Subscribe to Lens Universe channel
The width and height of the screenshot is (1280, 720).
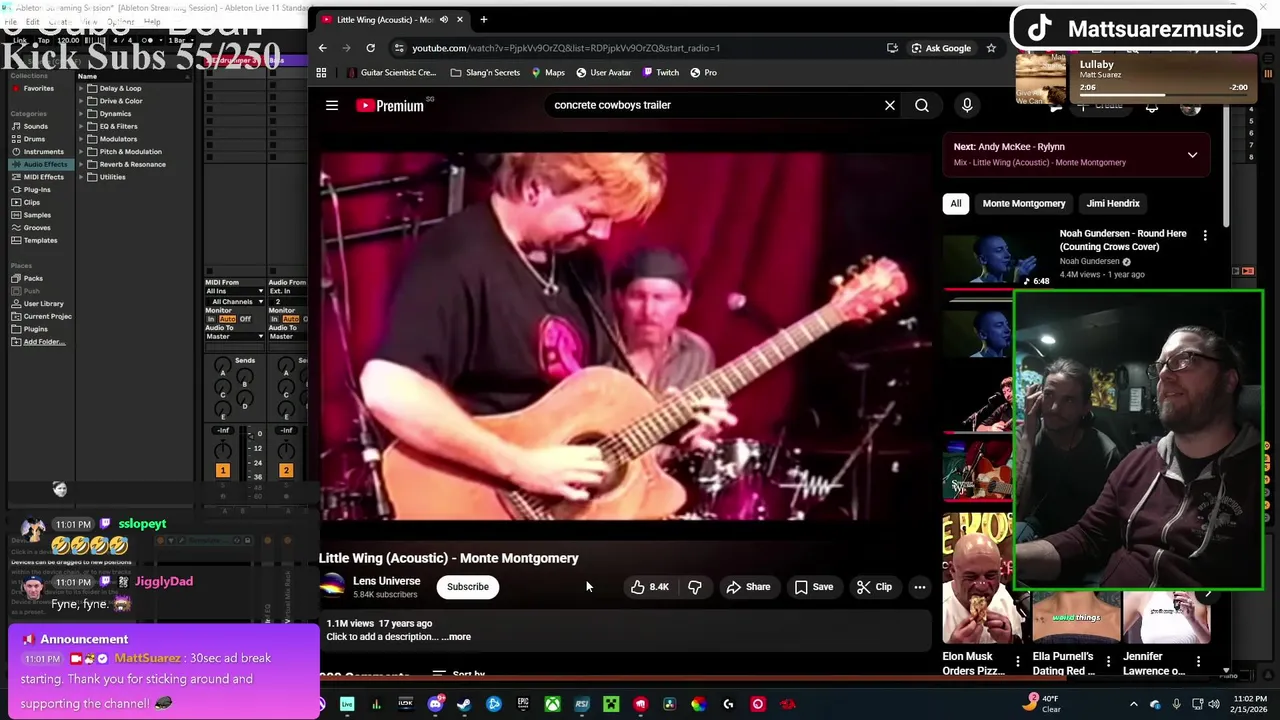[468, 587]
